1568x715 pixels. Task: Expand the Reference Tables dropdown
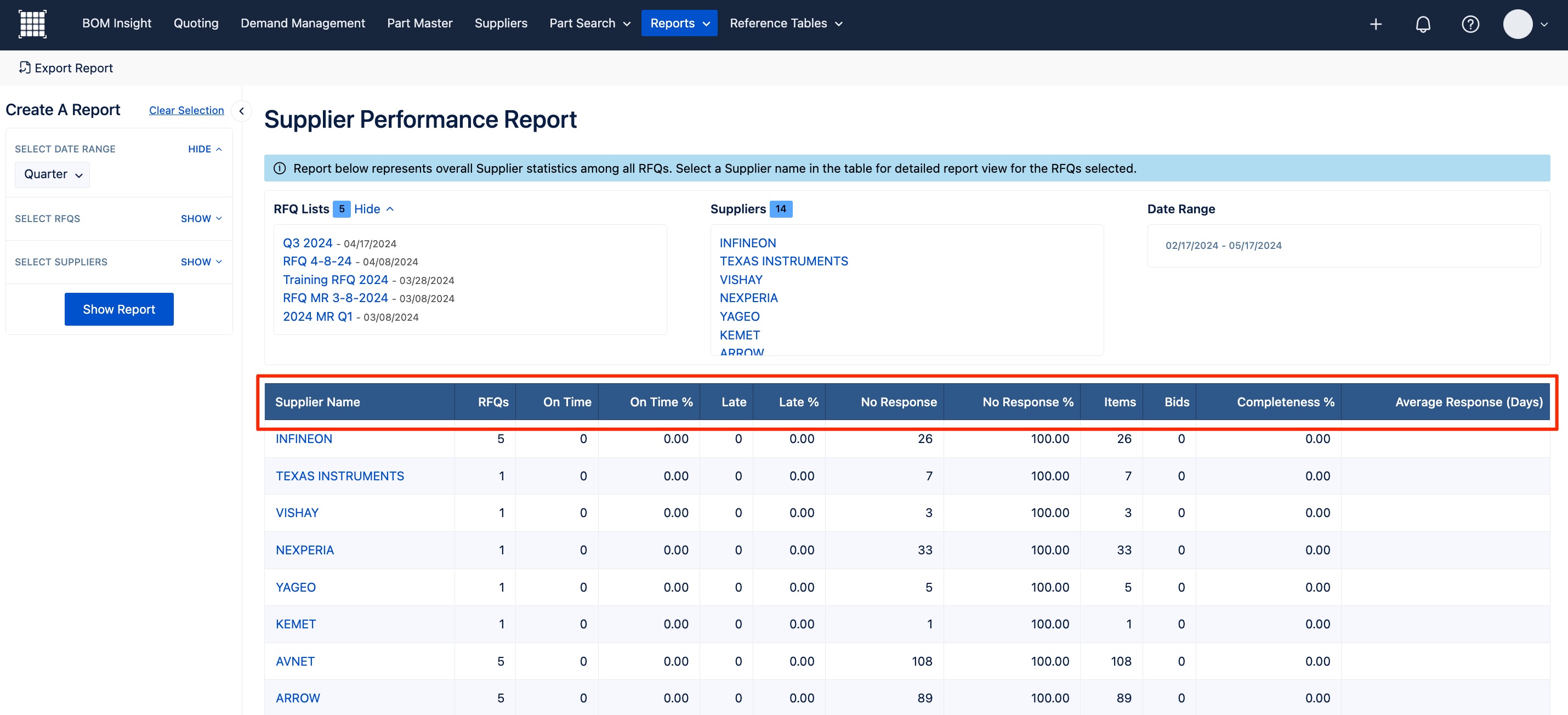pos(785,23)
